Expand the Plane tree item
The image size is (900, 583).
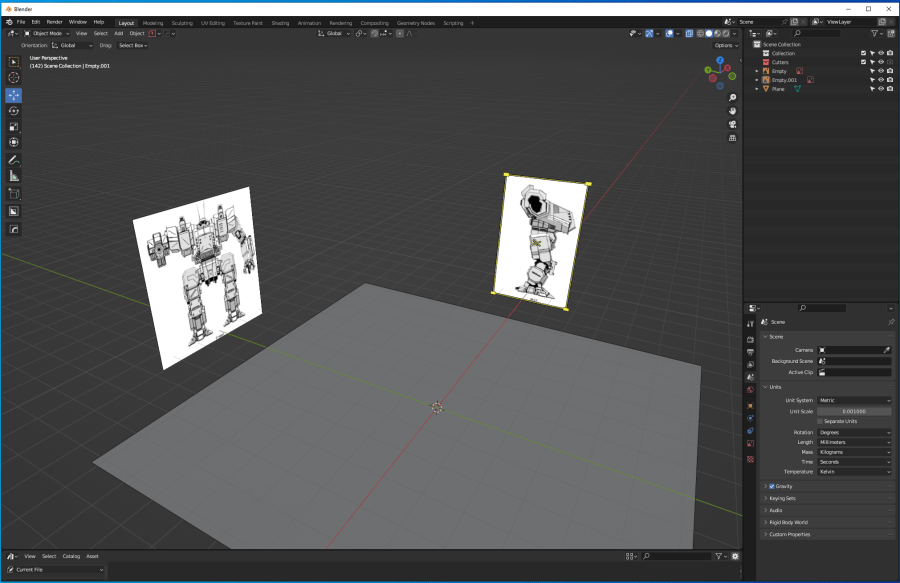(x=757, y=89)
